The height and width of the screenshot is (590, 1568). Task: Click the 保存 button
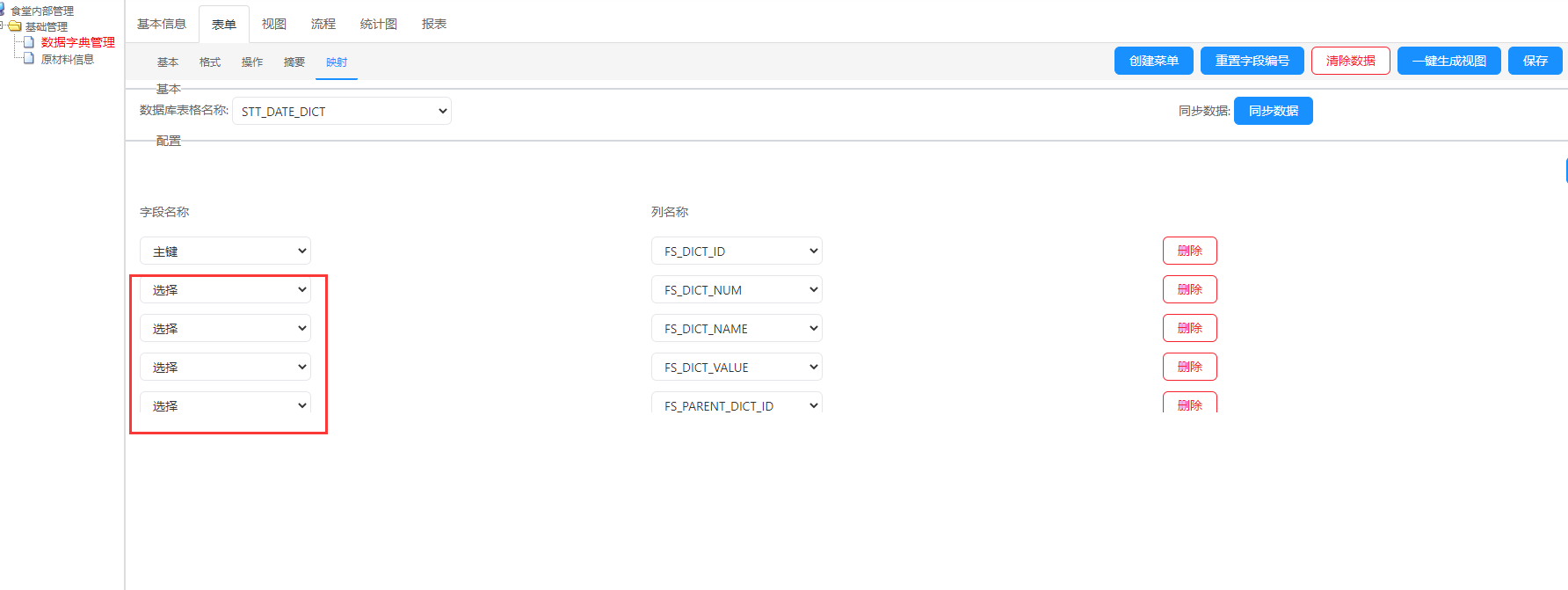click(1535, 61)
